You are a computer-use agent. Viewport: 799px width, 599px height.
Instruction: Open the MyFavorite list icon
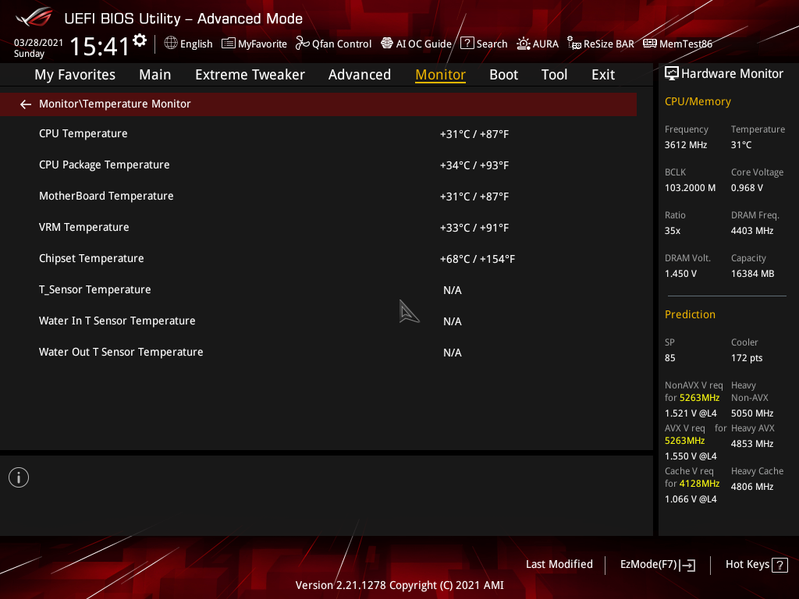pyautogui.click(x=228, y=43)
